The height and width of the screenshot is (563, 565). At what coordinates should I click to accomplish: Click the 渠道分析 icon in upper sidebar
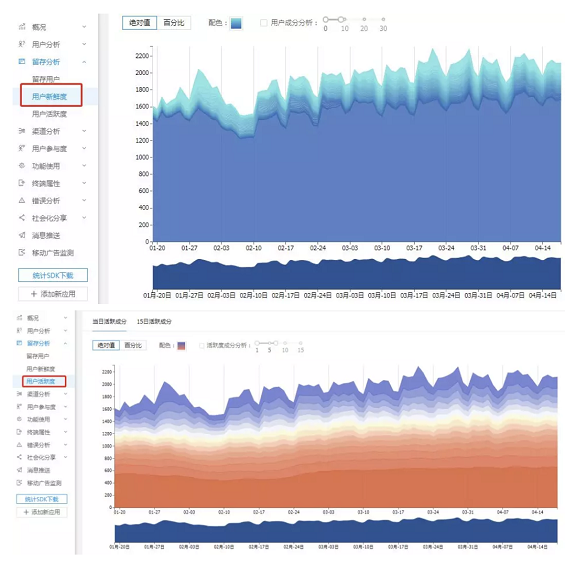point(22,131)
